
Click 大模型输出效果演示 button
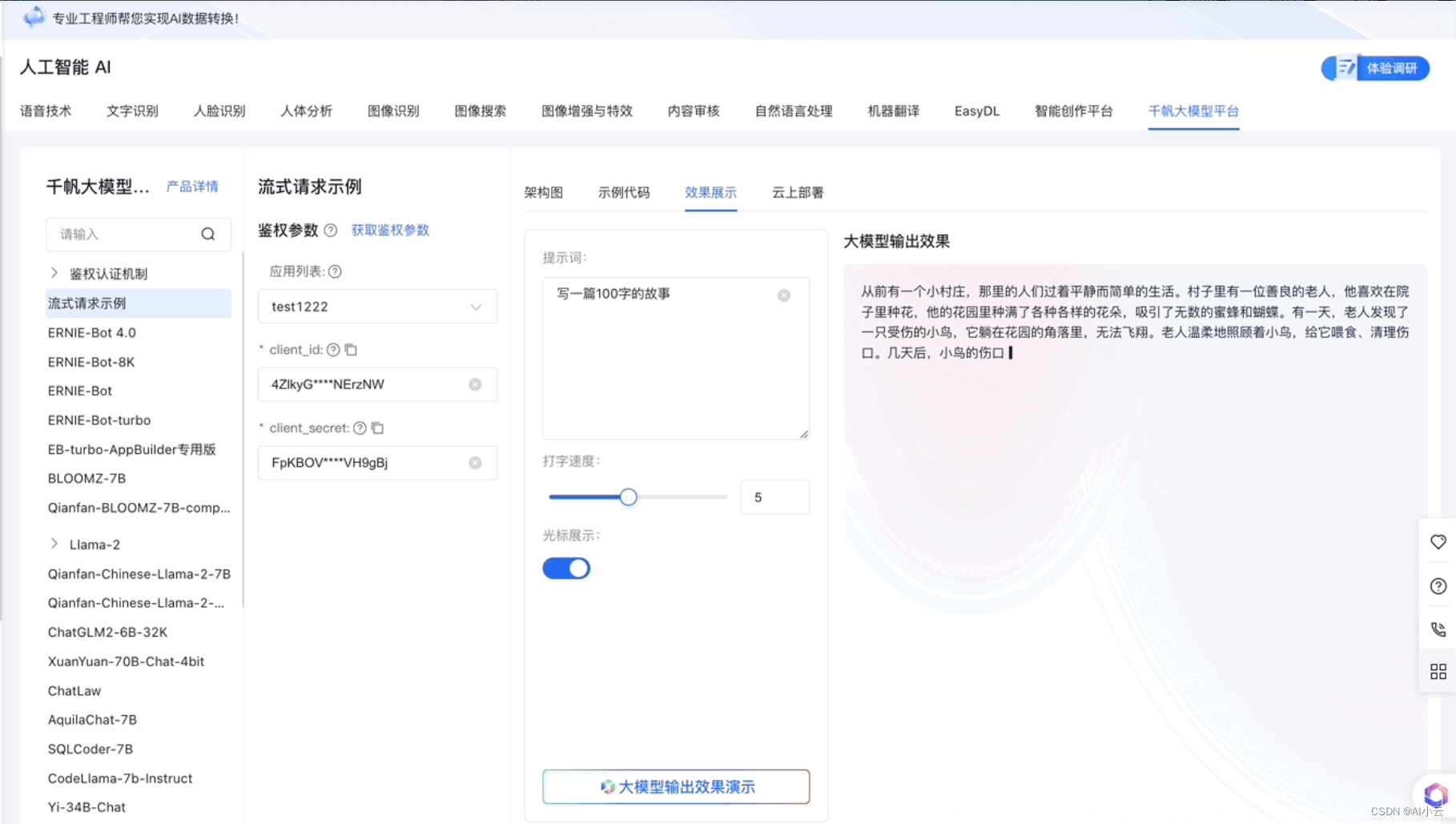(676, 787)
